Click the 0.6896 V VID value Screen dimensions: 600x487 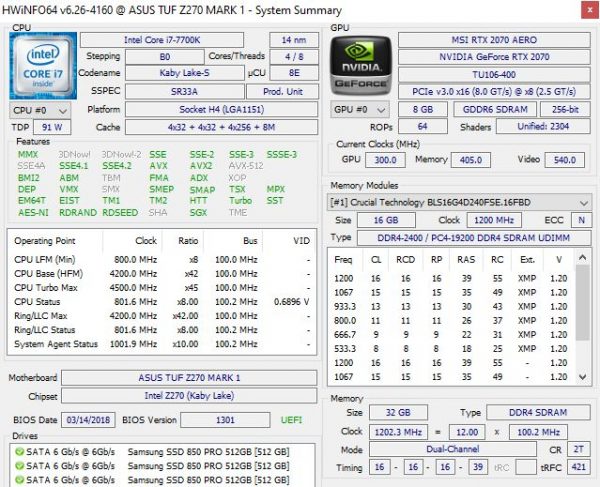[x=291, y=302]
